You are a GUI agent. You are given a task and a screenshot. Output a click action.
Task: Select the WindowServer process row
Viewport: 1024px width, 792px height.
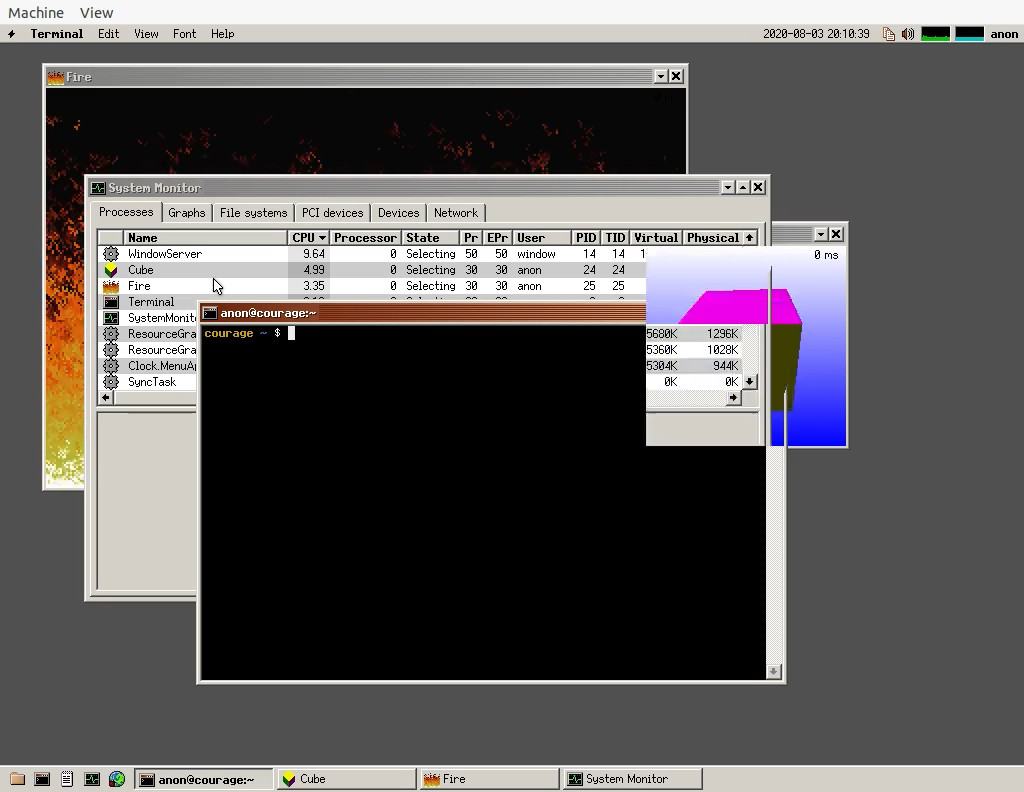[372, 253]
